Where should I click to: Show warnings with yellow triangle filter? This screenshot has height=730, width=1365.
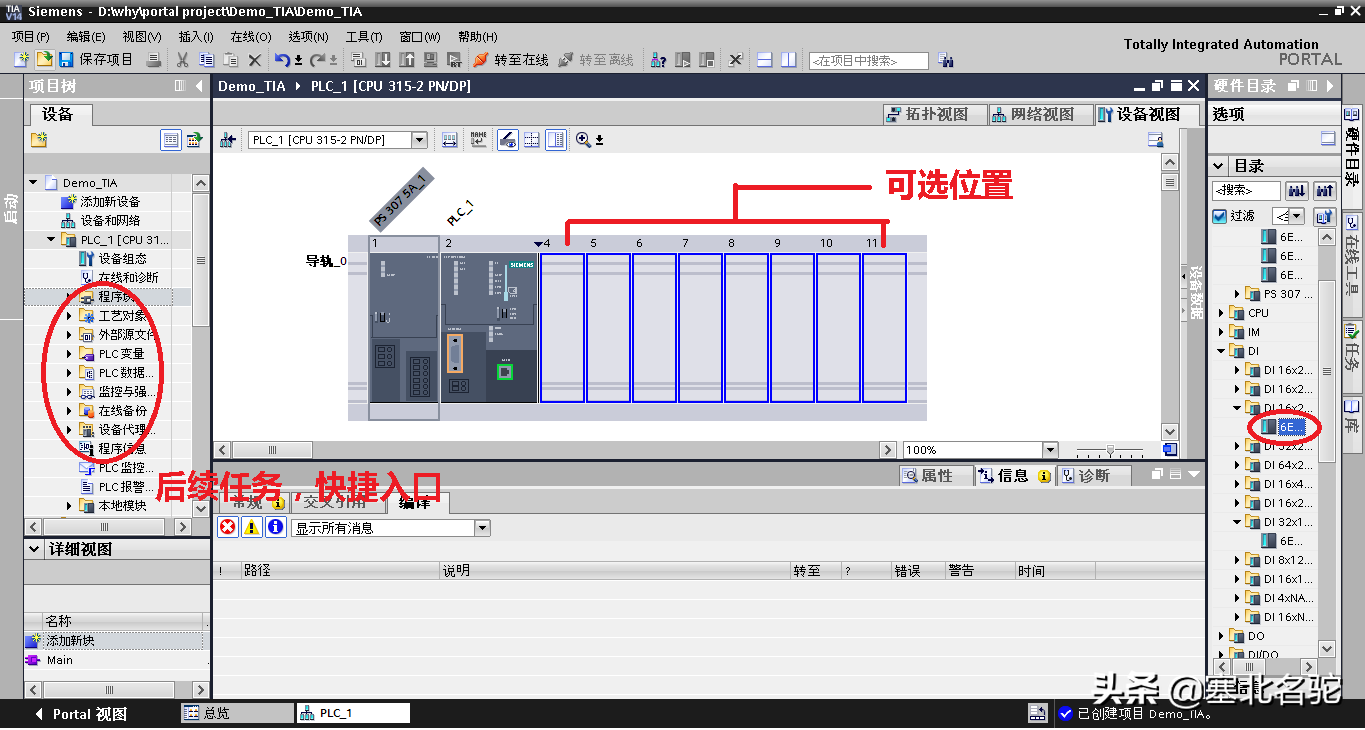pyautogui.click(x=252, y=527)
